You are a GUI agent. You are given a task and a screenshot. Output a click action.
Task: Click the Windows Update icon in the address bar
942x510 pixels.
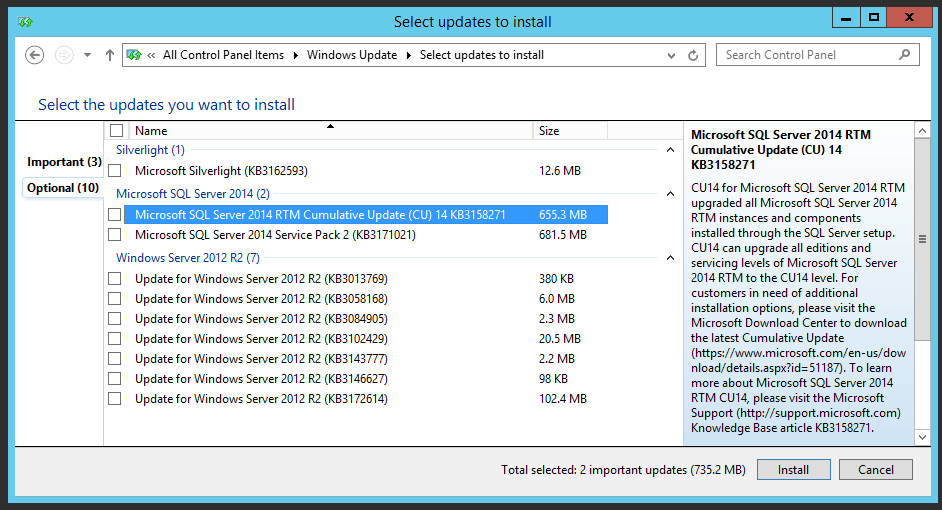(x=134, y=55)
